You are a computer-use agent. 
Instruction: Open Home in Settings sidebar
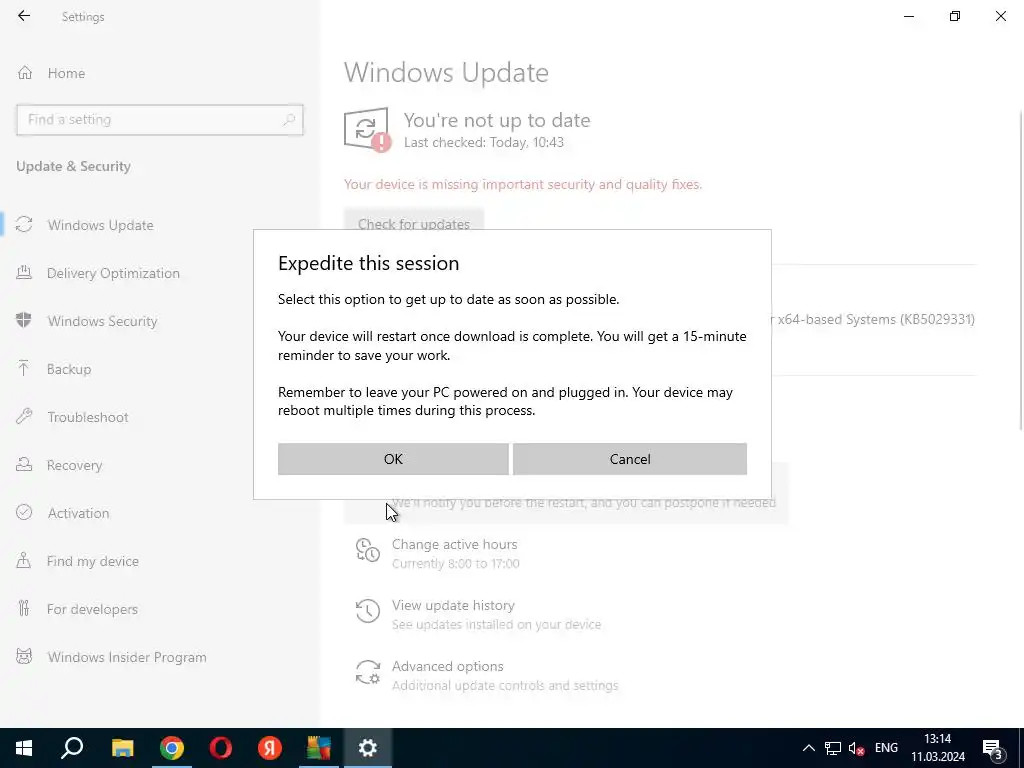tap(66, 73)
